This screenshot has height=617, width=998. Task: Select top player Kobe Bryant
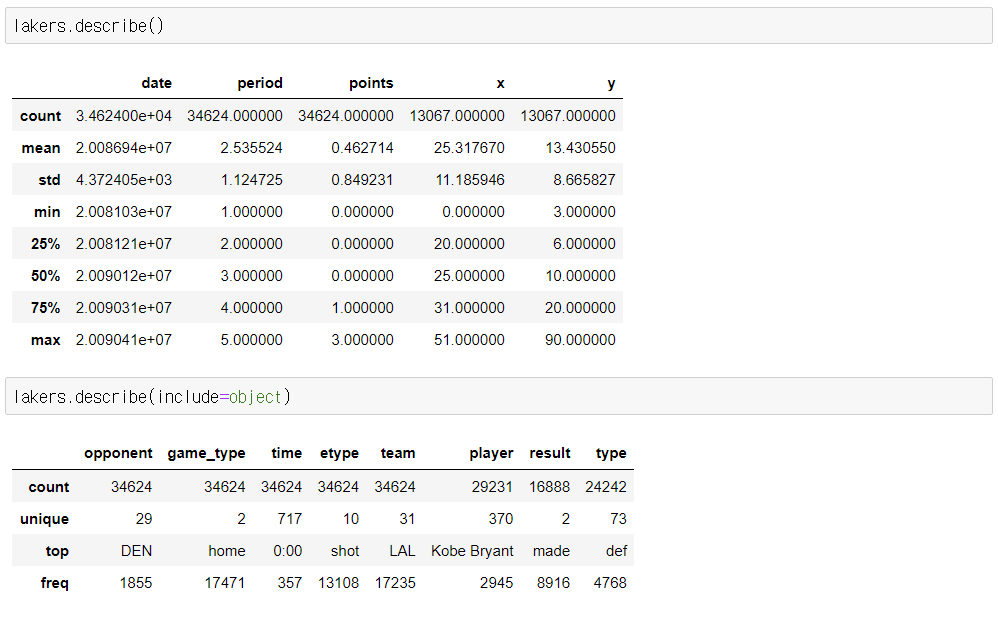pos(472,551)
